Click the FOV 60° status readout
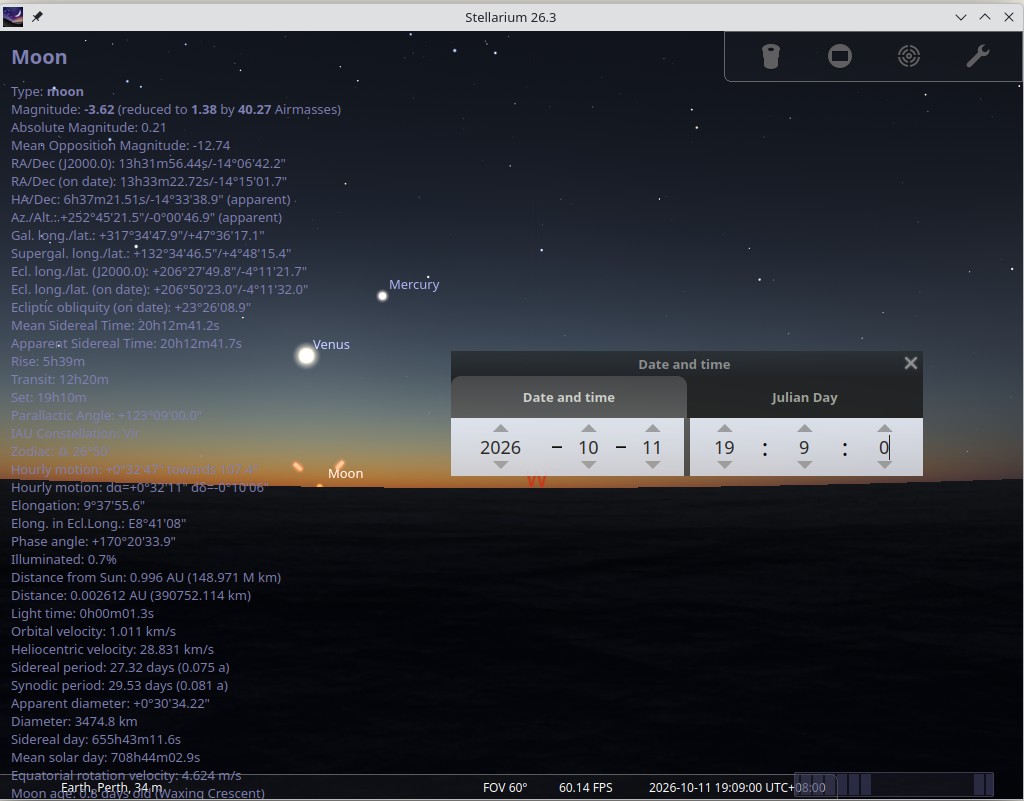This screenshot has width=1024, height=801. (505, 787)
